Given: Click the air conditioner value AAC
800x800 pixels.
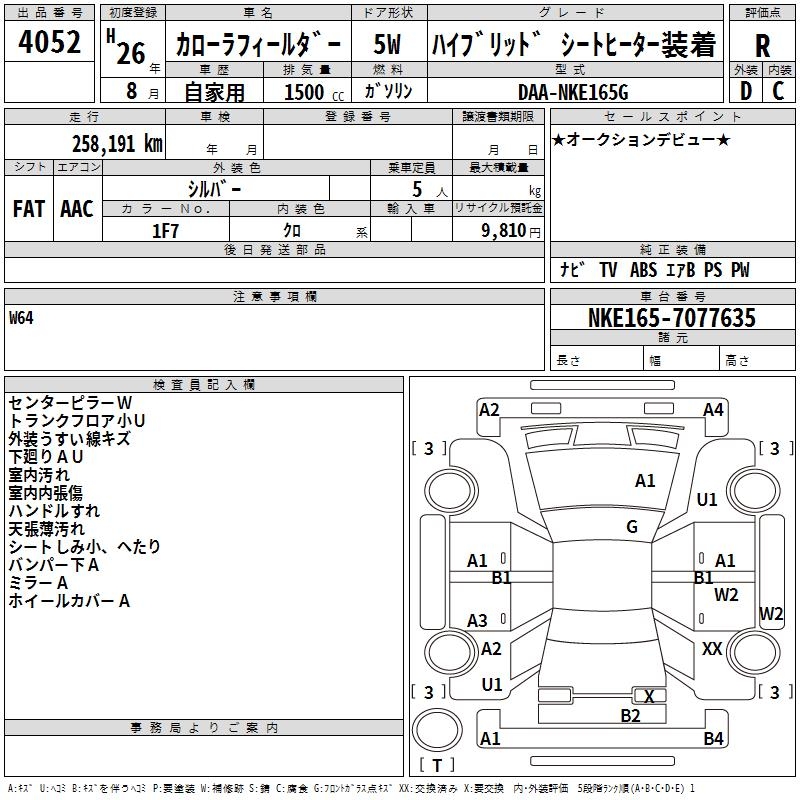Looking at the screenshot, I should (x=77, y=209).
